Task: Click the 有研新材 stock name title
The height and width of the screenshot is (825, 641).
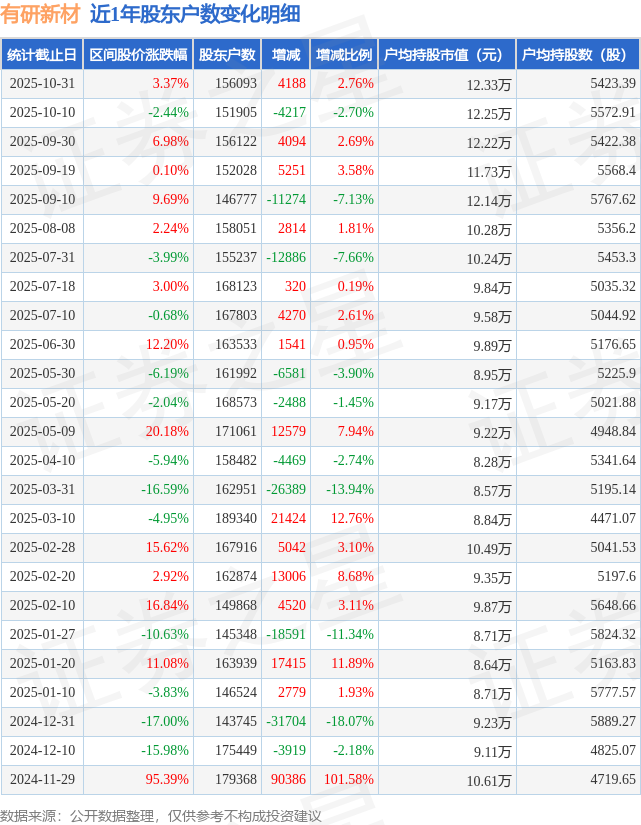Action: point(40,15)
